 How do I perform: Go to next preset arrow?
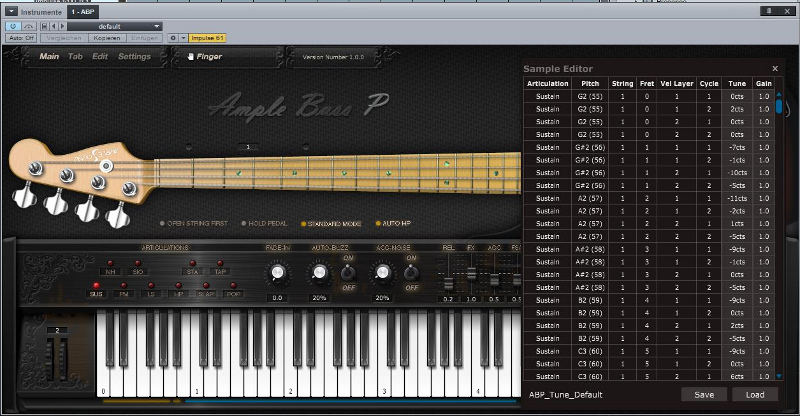(x=62, y=26)
